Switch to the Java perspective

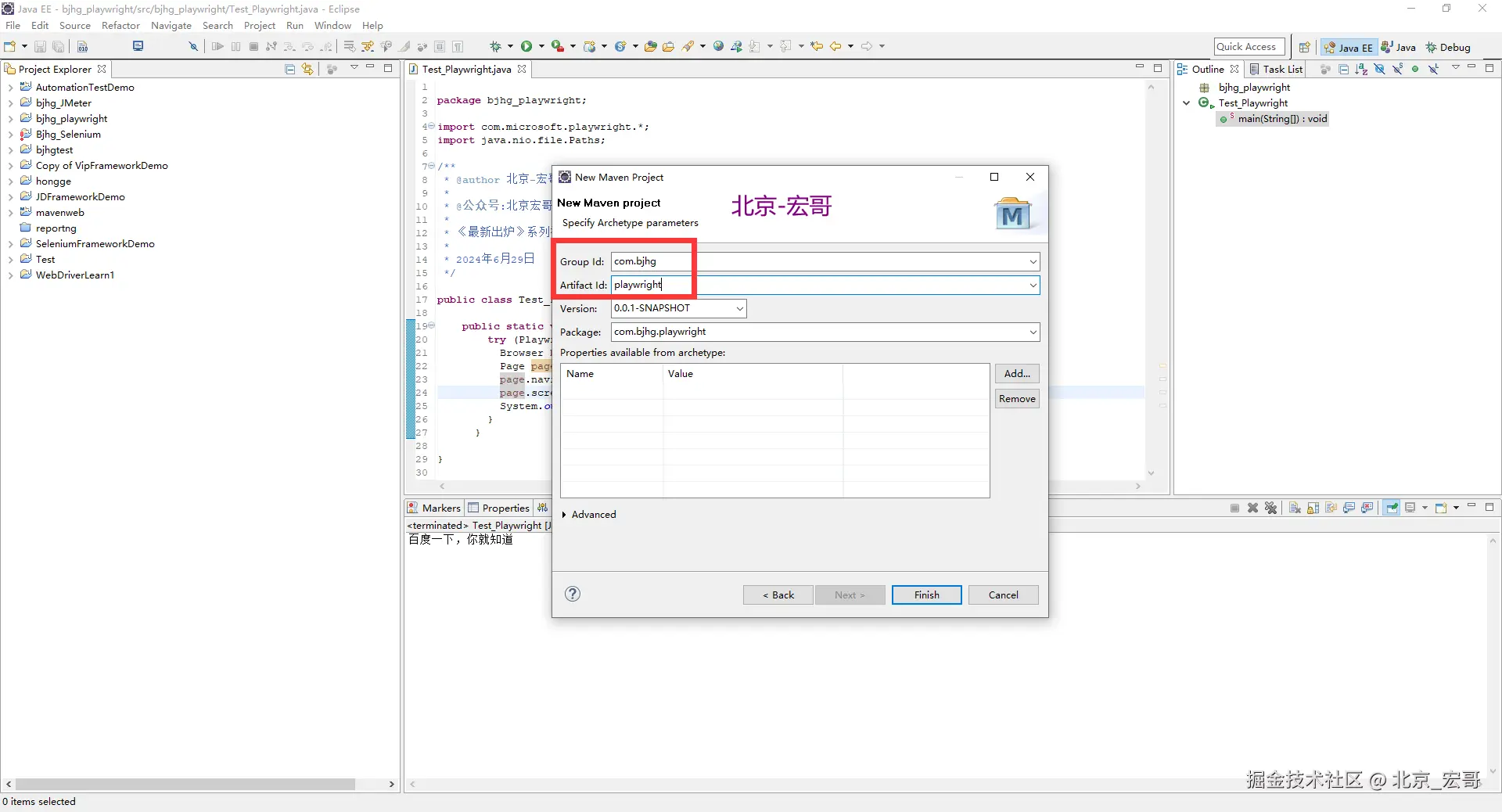point(1399,48)
